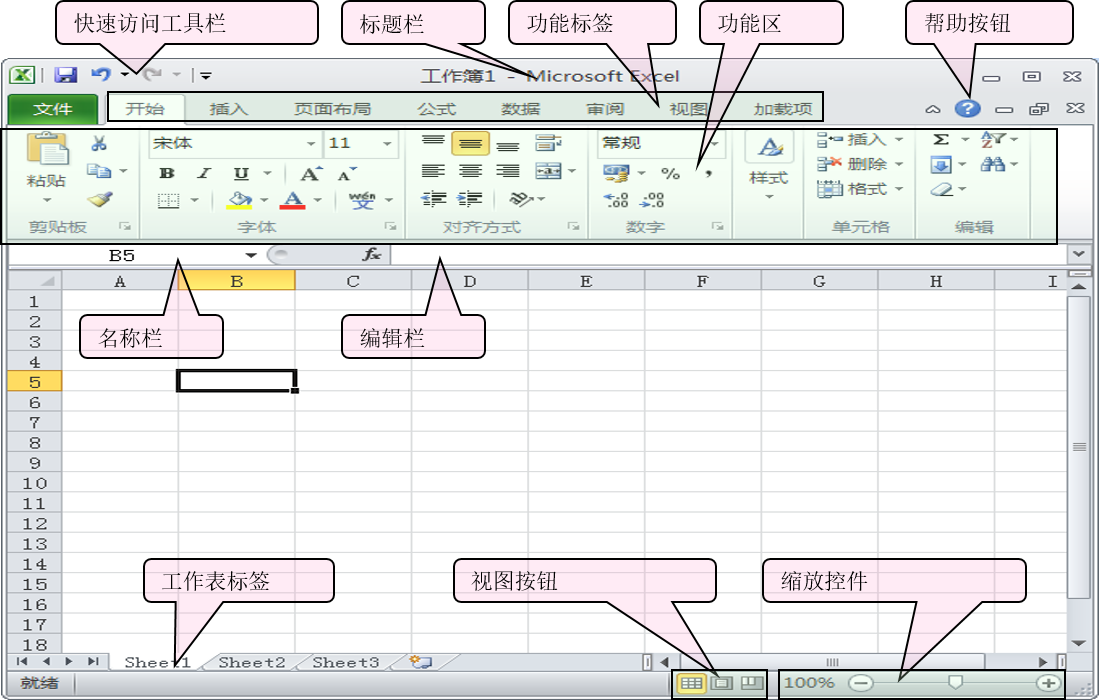Open Find and Select binoculars icon
Viewport: 1099px width, 700px height.
[x=992, y=164]
